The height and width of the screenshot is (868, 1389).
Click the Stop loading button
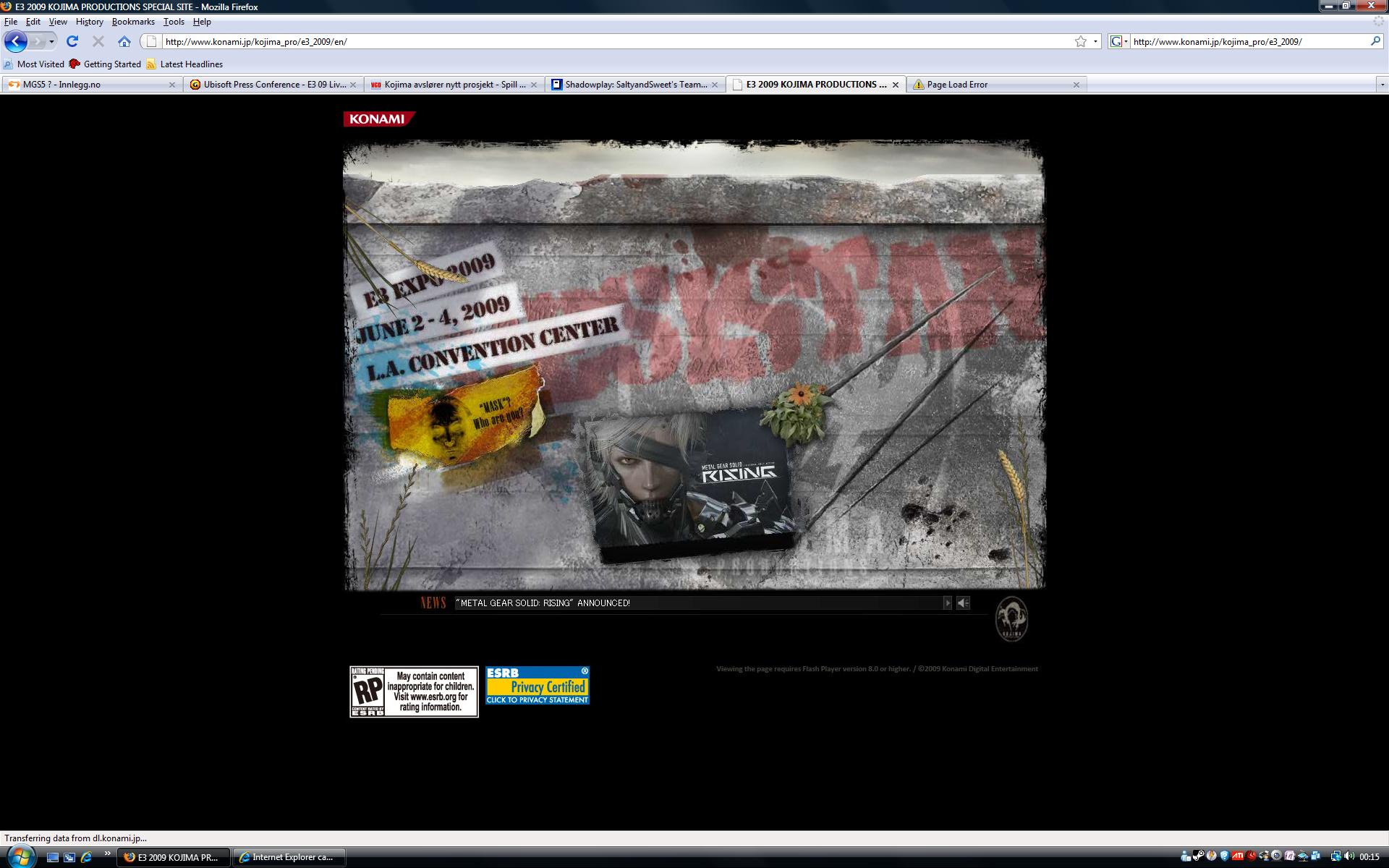[98, 41]
